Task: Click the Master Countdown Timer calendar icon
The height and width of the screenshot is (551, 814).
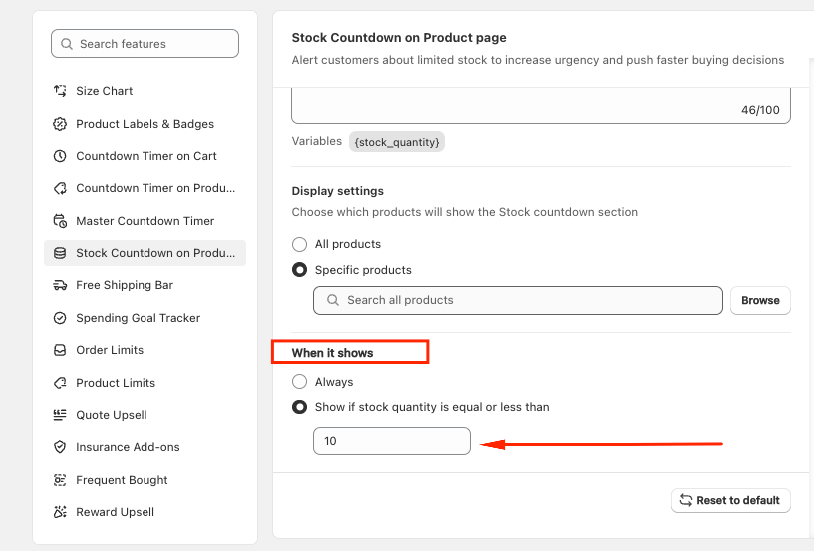Action: point(60,221)
